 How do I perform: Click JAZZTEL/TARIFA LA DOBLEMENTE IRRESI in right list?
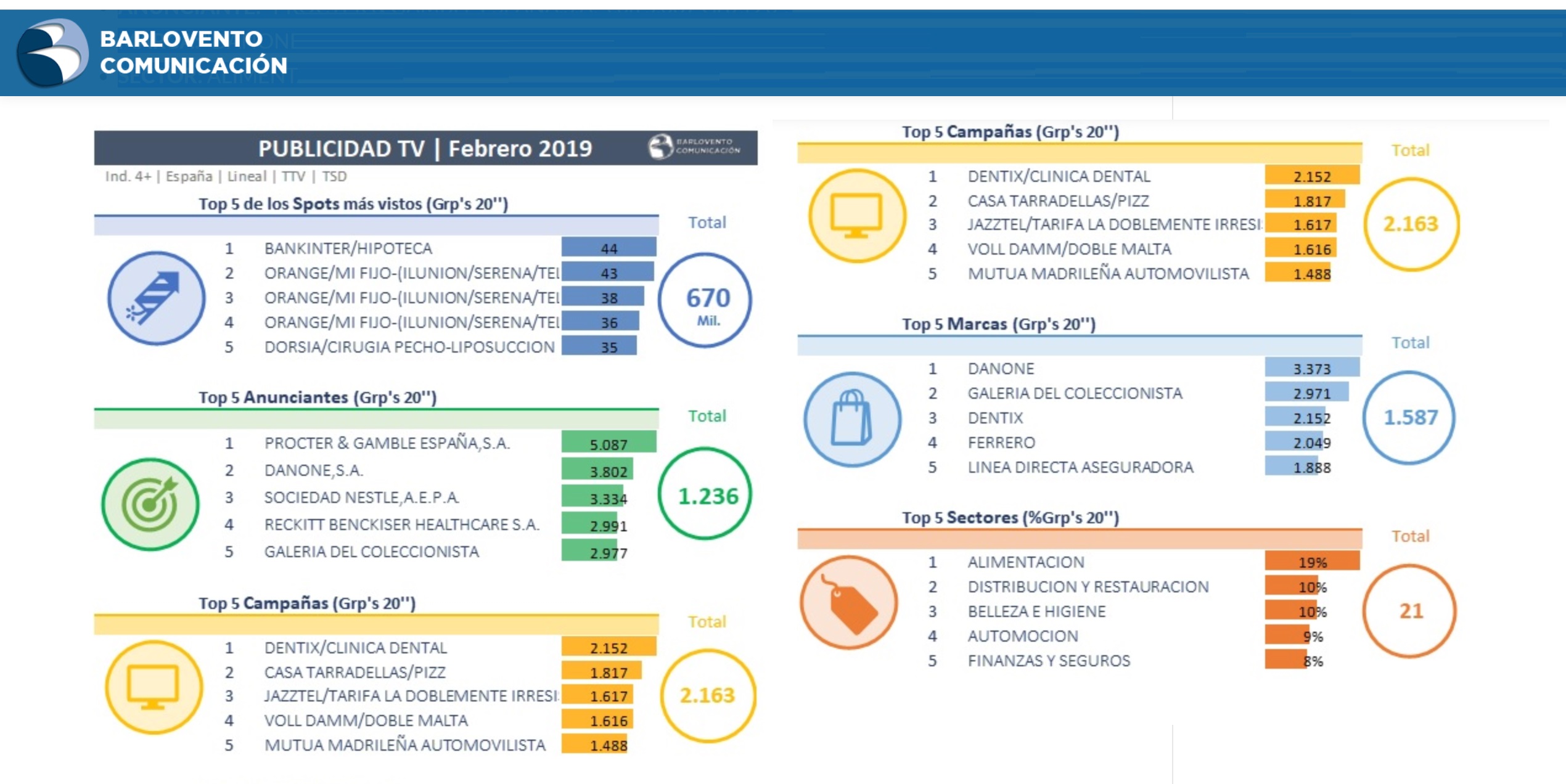1115,224
